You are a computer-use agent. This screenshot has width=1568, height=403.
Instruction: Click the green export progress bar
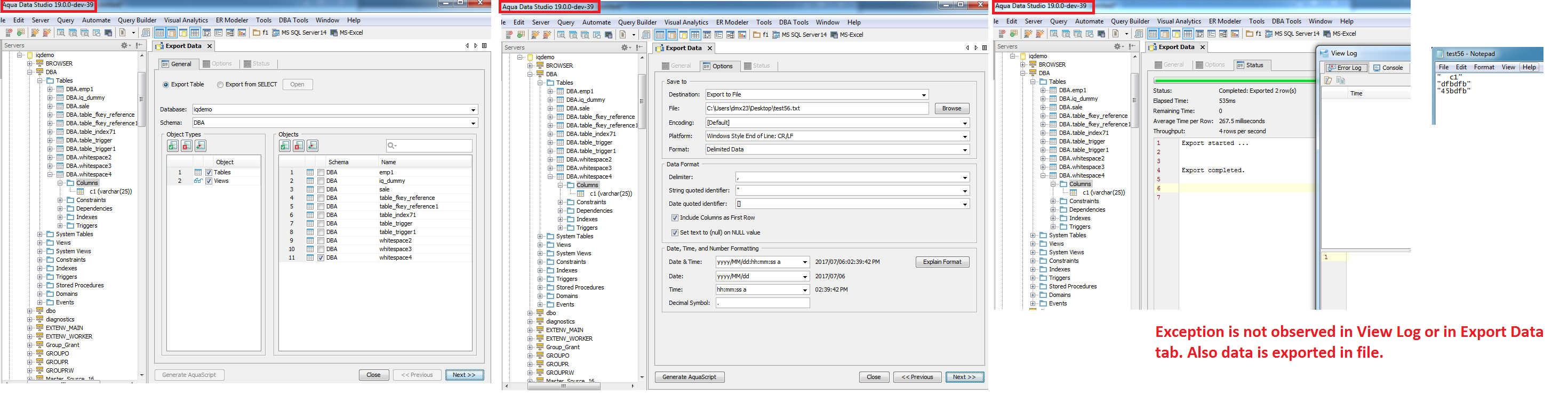click(x=1235, y=80)
